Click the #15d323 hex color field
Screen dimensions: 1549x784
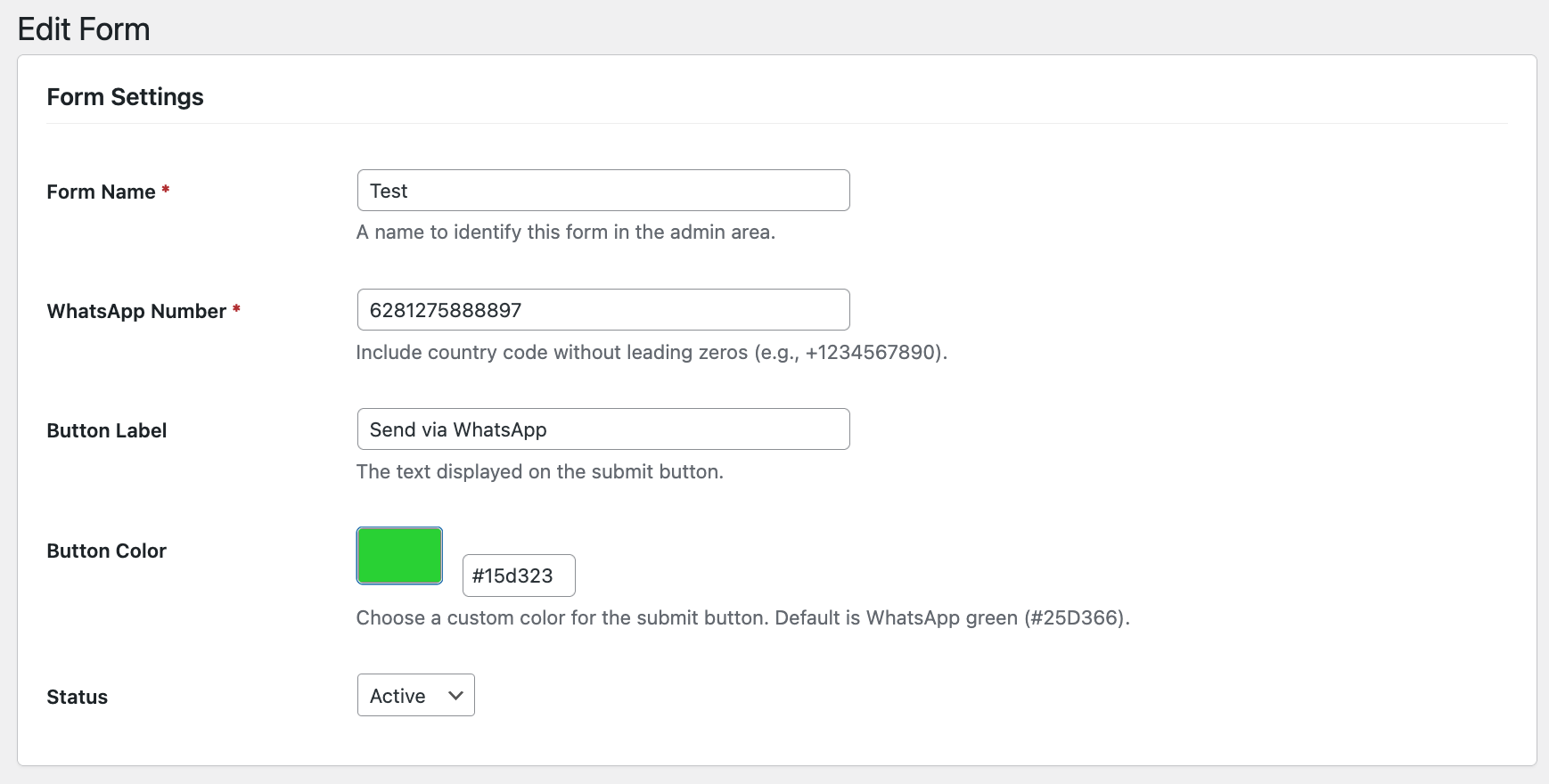(518, 576)
